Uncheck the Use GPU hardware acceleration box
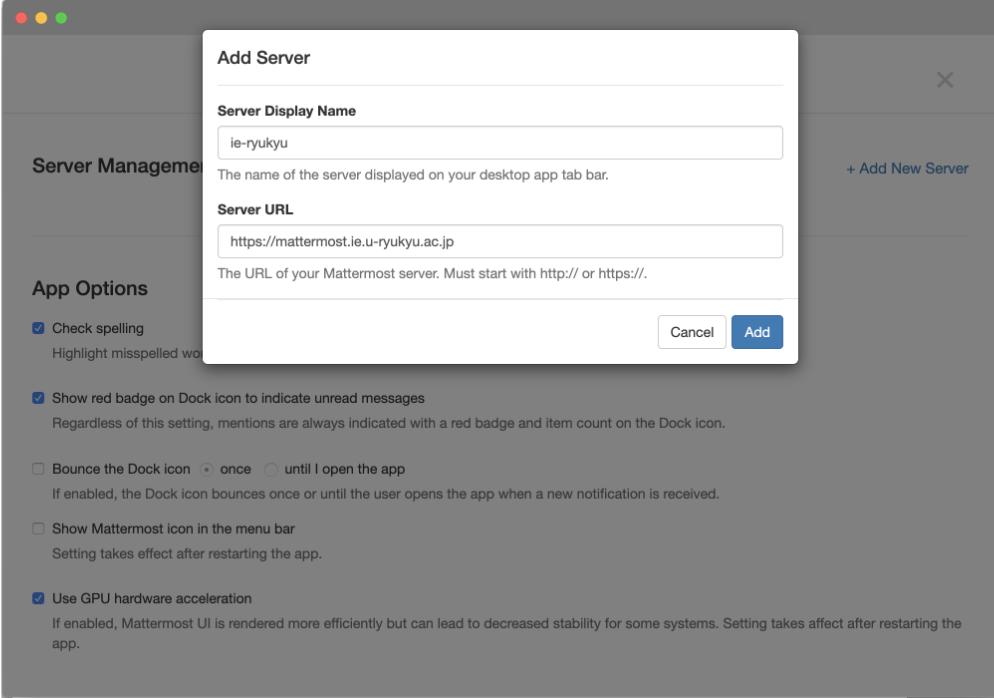This screenshot has height=698, width=994. point(38,599)
